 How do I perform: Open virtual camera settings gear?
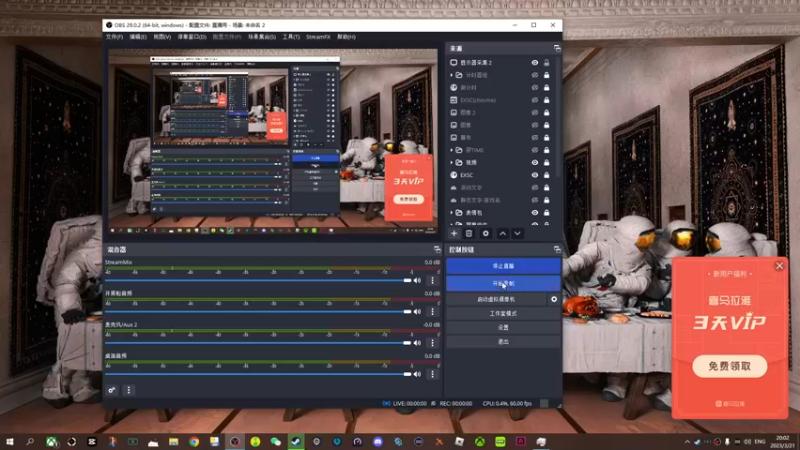(554, 299)
